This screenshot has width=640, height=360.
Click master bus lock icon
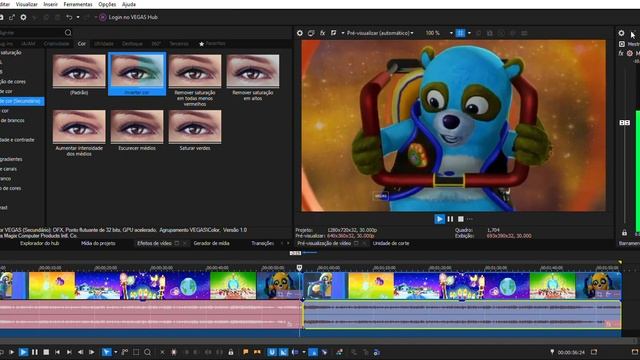pyautogui.click(x=624, y=233)
